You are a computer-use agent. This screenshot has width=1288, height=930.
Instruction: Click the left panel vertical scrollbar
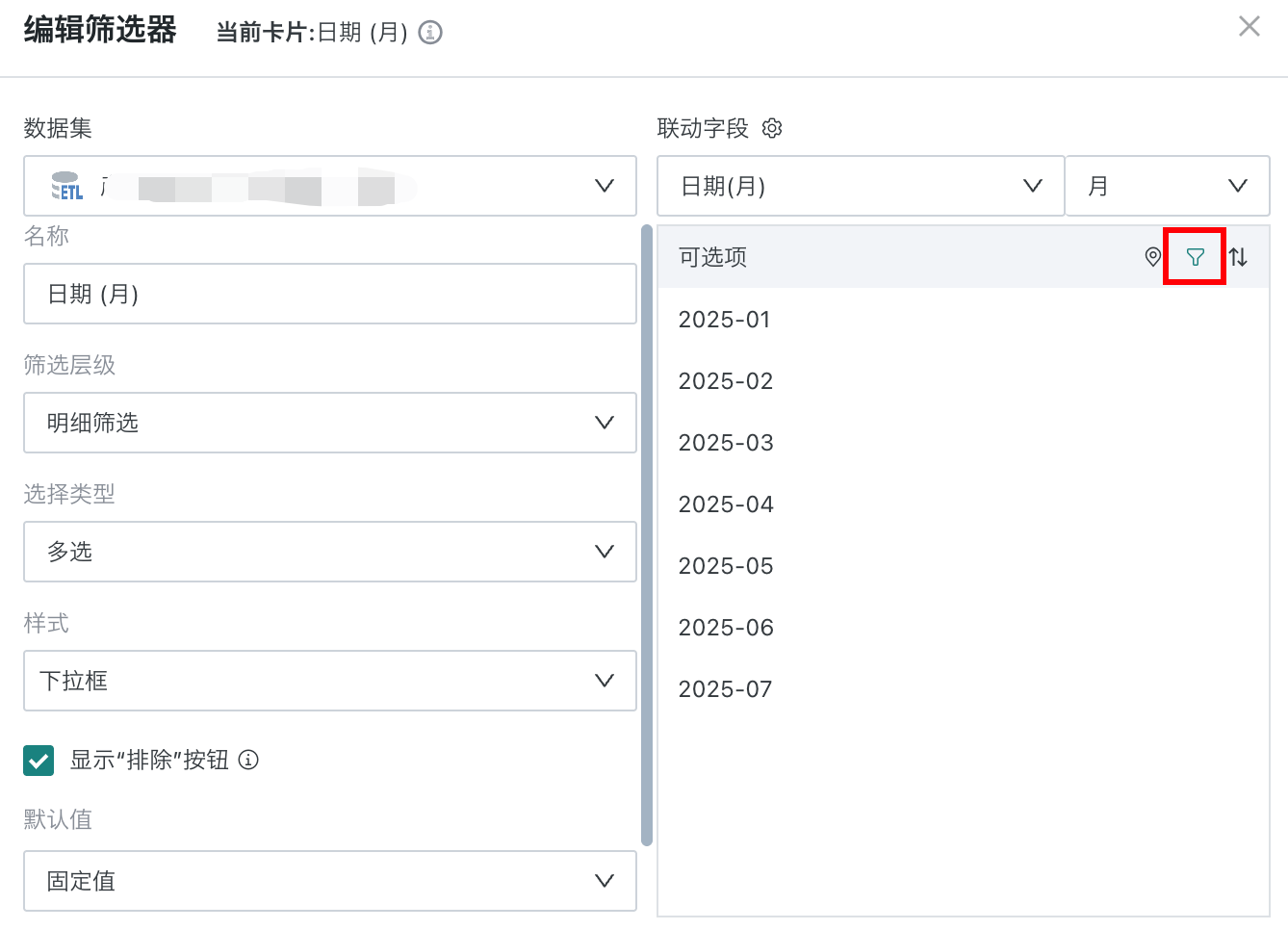click(x=647, y=535)
